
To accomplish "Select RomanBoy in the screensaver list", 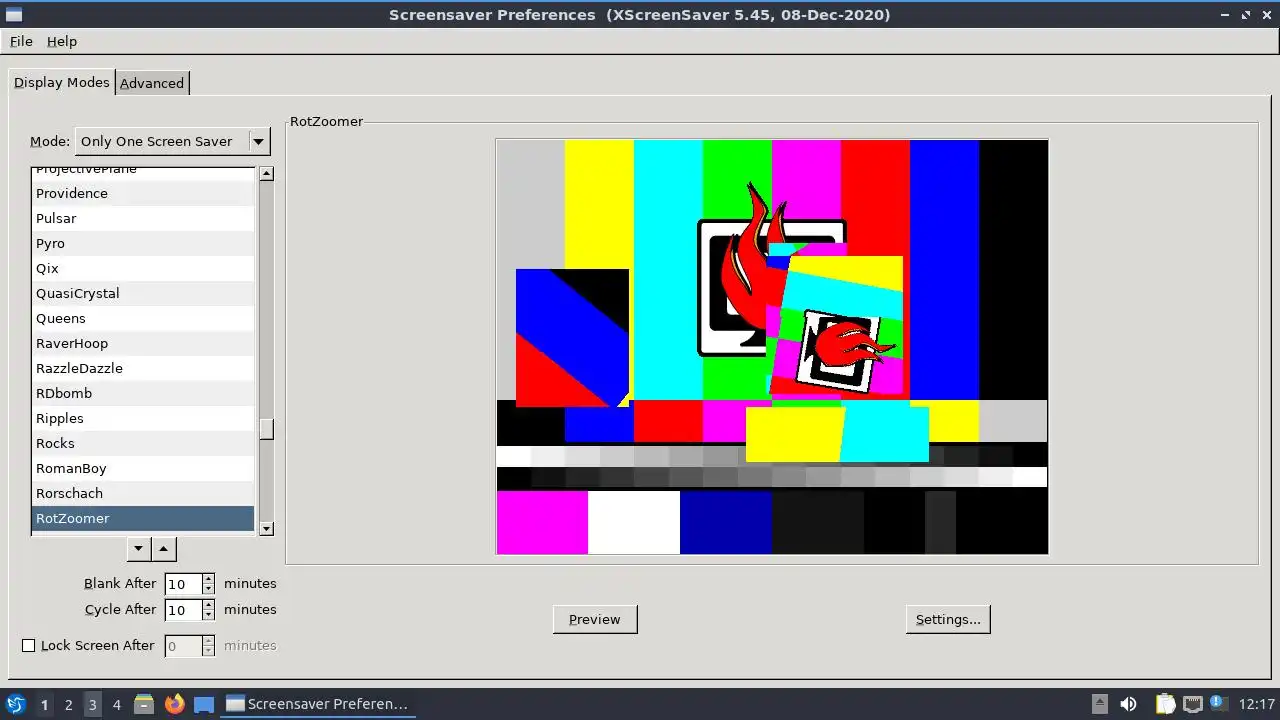I will pyautogui.click(x=143, y=468).
